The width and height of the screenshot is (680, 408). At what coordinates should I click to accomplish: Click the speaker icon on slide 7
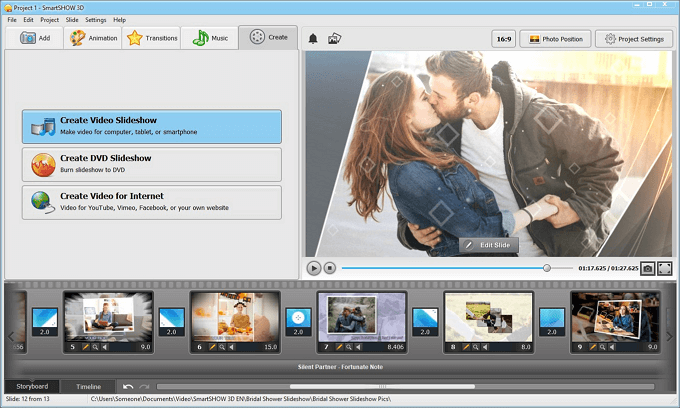tap(358, 347)
